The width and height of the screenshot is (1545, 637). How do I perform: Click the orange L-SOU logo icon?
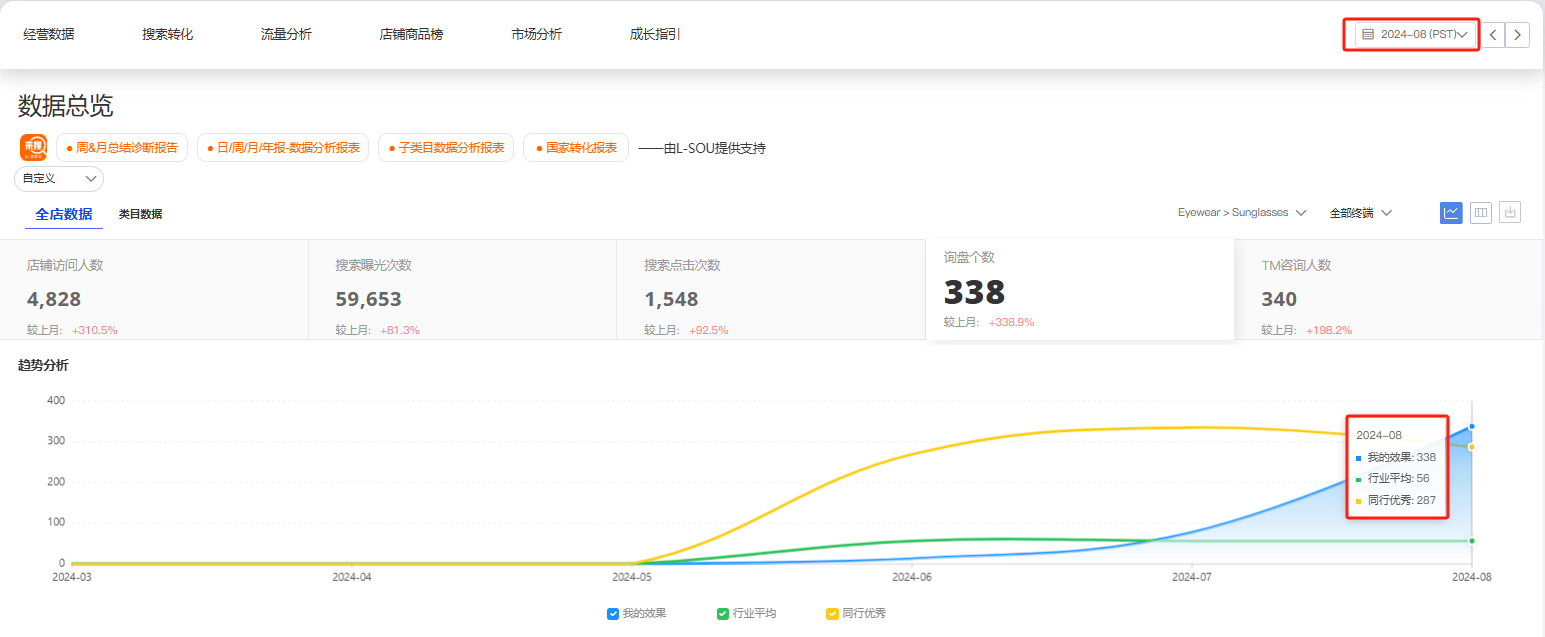click(33, 148)
